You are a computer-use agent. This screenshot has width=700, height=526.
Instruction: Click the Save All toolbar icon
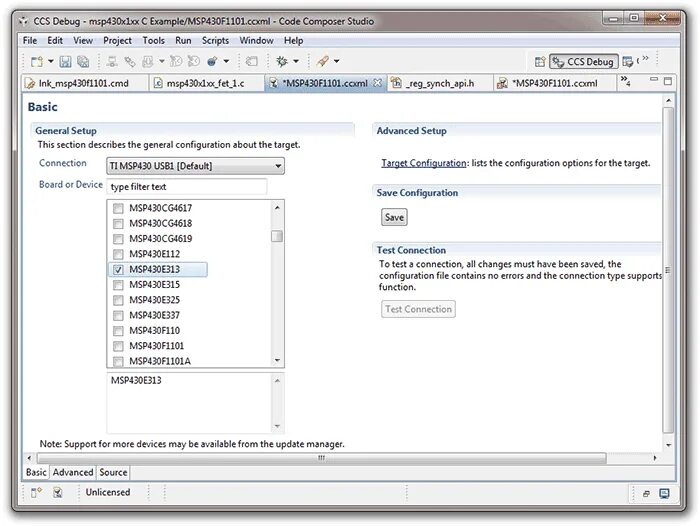pos(83,61)
